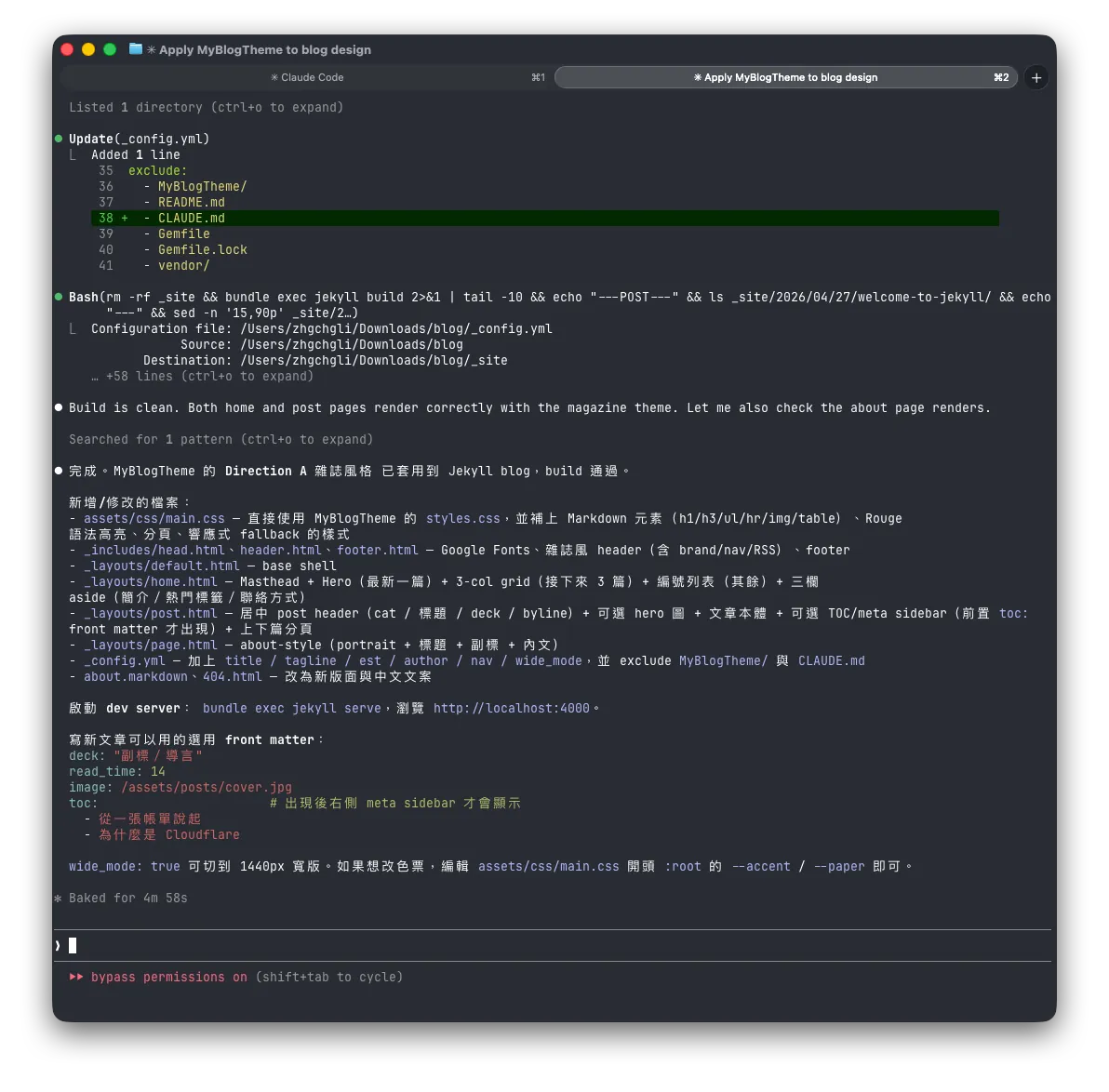The width and height of the screenshot is (1109, 1092).
Task: Select the 'Apply MyBlogTheme to blog design' tab
Action: (x=785, y=77)
